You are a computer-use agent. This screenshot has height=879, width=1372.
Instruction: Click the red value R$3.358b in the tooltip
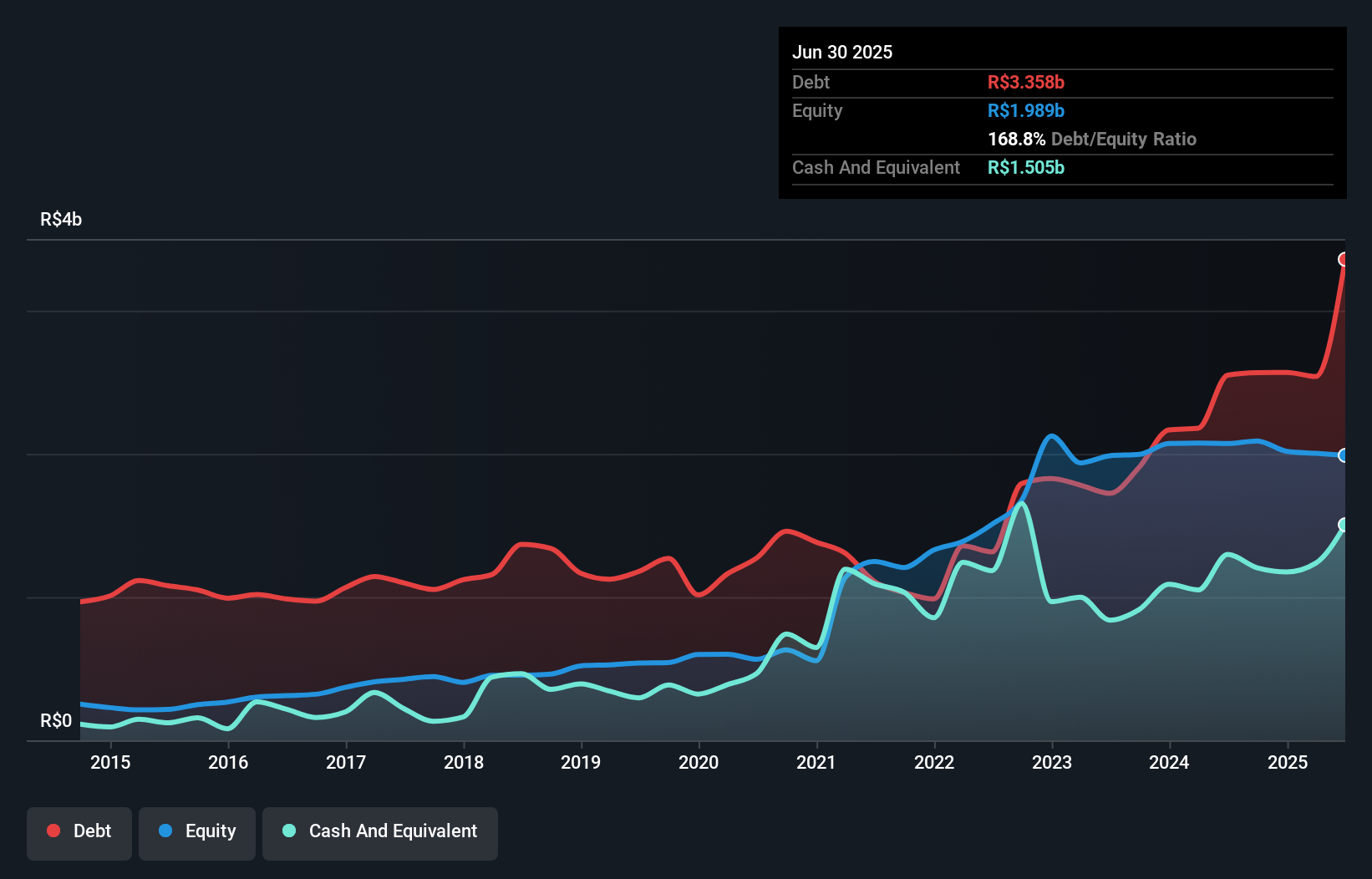(1026, 82)
